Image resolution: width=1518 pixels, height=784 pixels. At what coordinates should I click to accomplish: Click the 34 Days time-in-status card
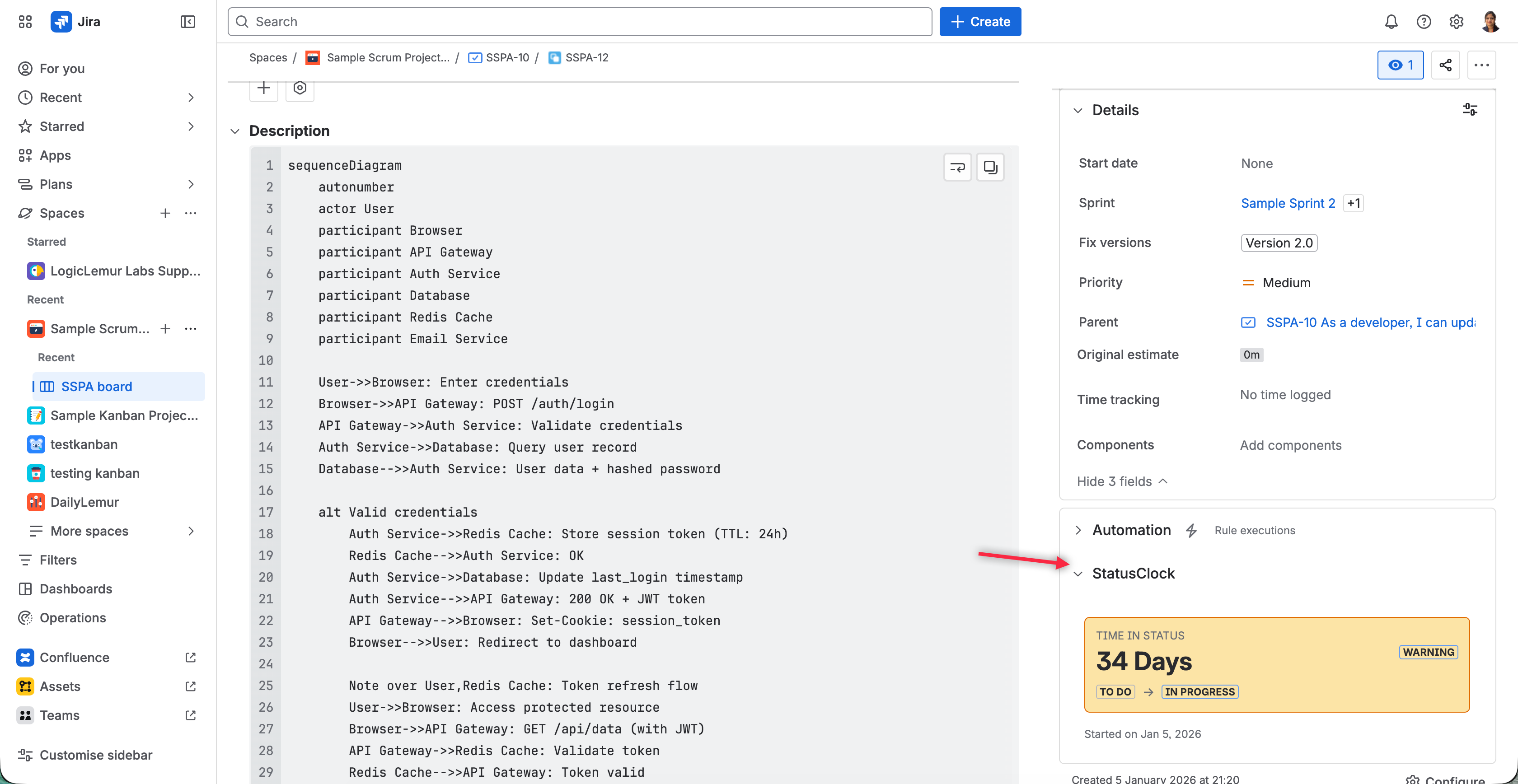[1276, 664]
